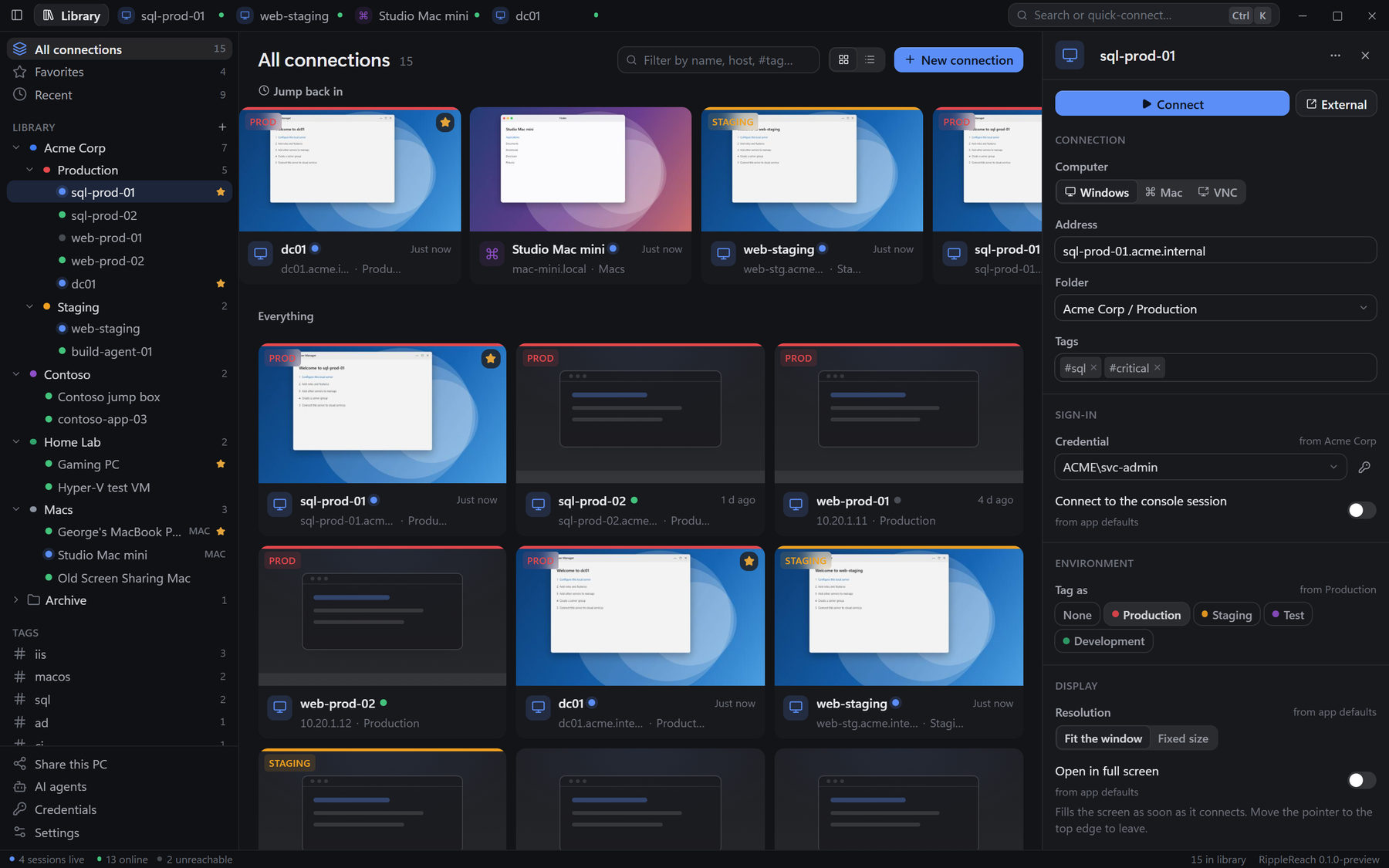Remove the #critical tag
The height and width of the screenshot is (868, 1389).
tap(1157, 368)
